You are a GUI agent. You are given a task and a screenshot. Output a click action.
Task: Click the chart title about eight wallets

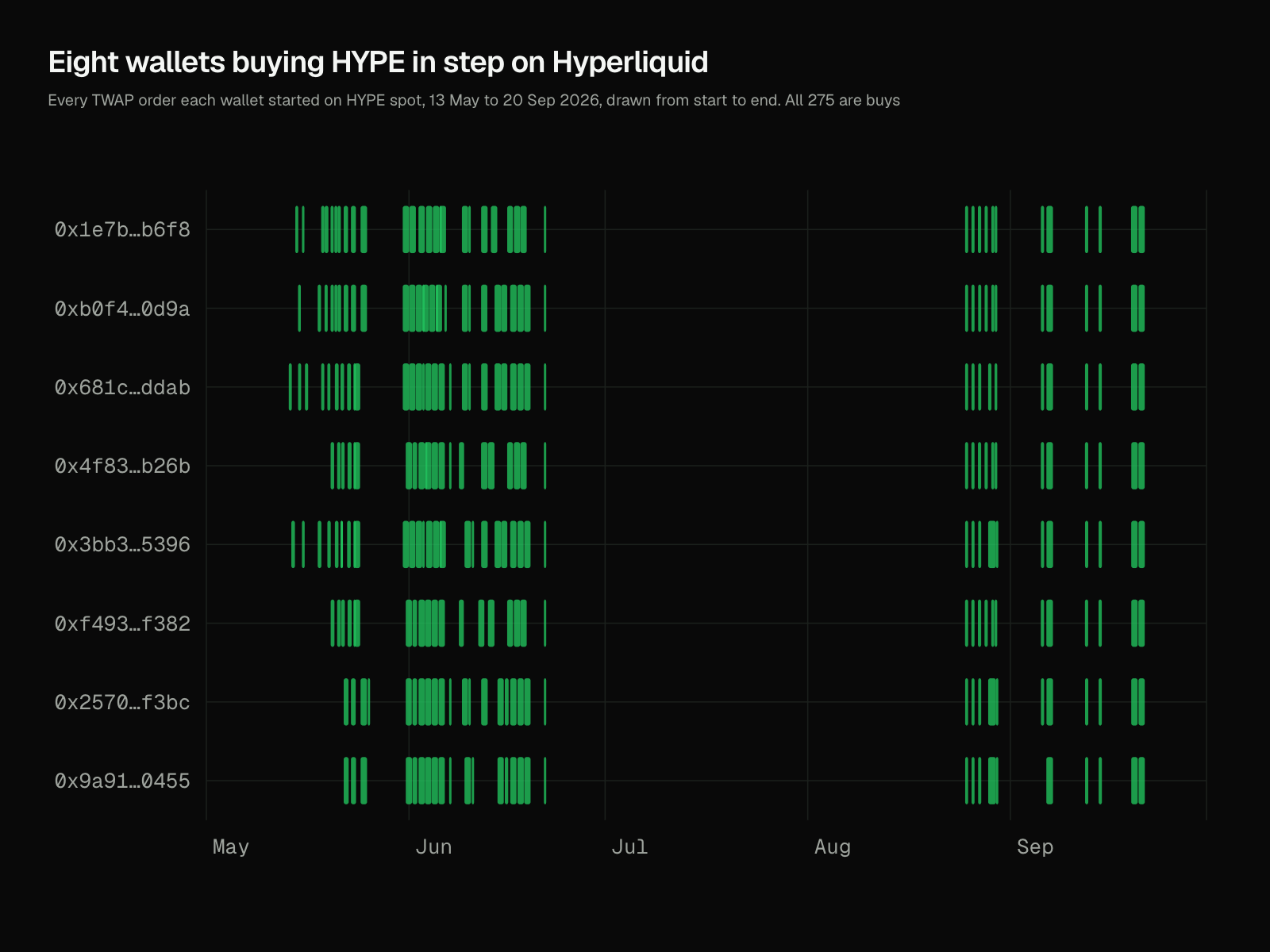[378, 62]
